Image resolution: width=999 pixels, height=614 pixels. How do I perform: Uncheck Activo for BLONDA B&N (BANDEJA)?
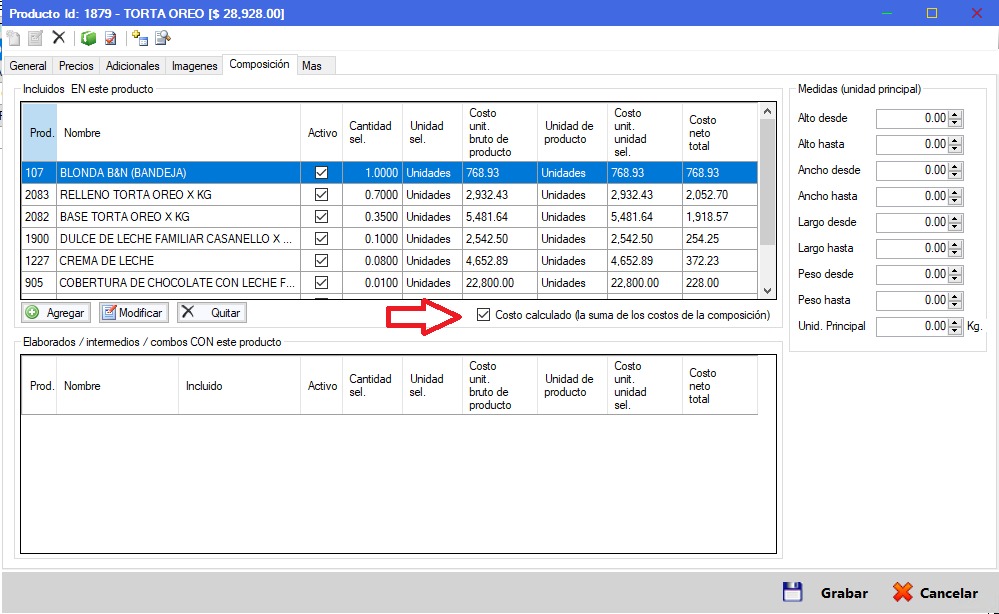(x=321, y=173)
